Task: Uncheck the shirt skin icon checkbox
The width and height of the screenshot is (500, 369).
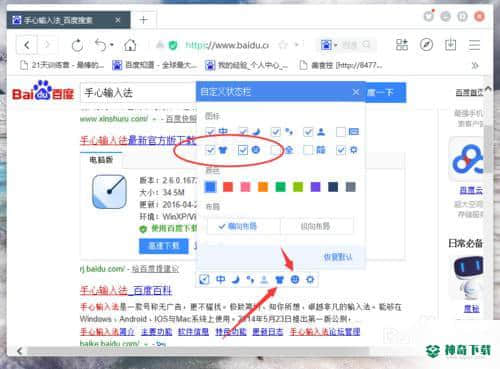Action: [210, 150]
